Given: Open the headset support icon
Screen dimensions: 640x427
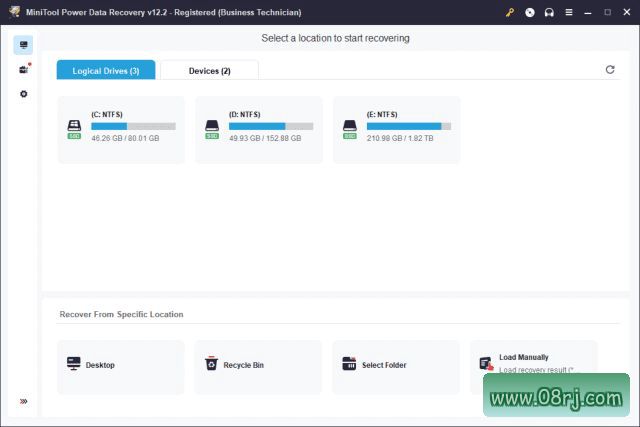Looking at the screenshot, I should (549, 12).
